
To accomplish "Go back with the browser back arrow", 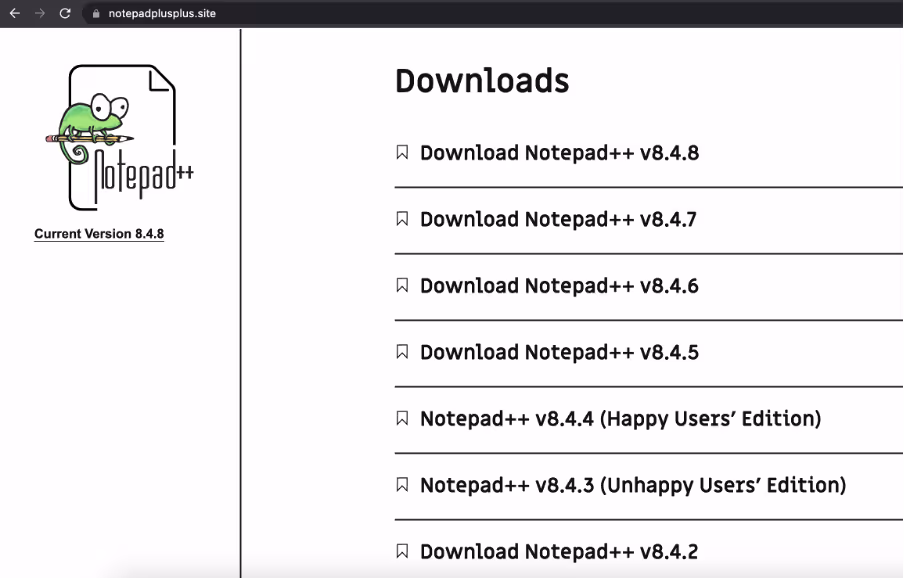I will [15, 13].
